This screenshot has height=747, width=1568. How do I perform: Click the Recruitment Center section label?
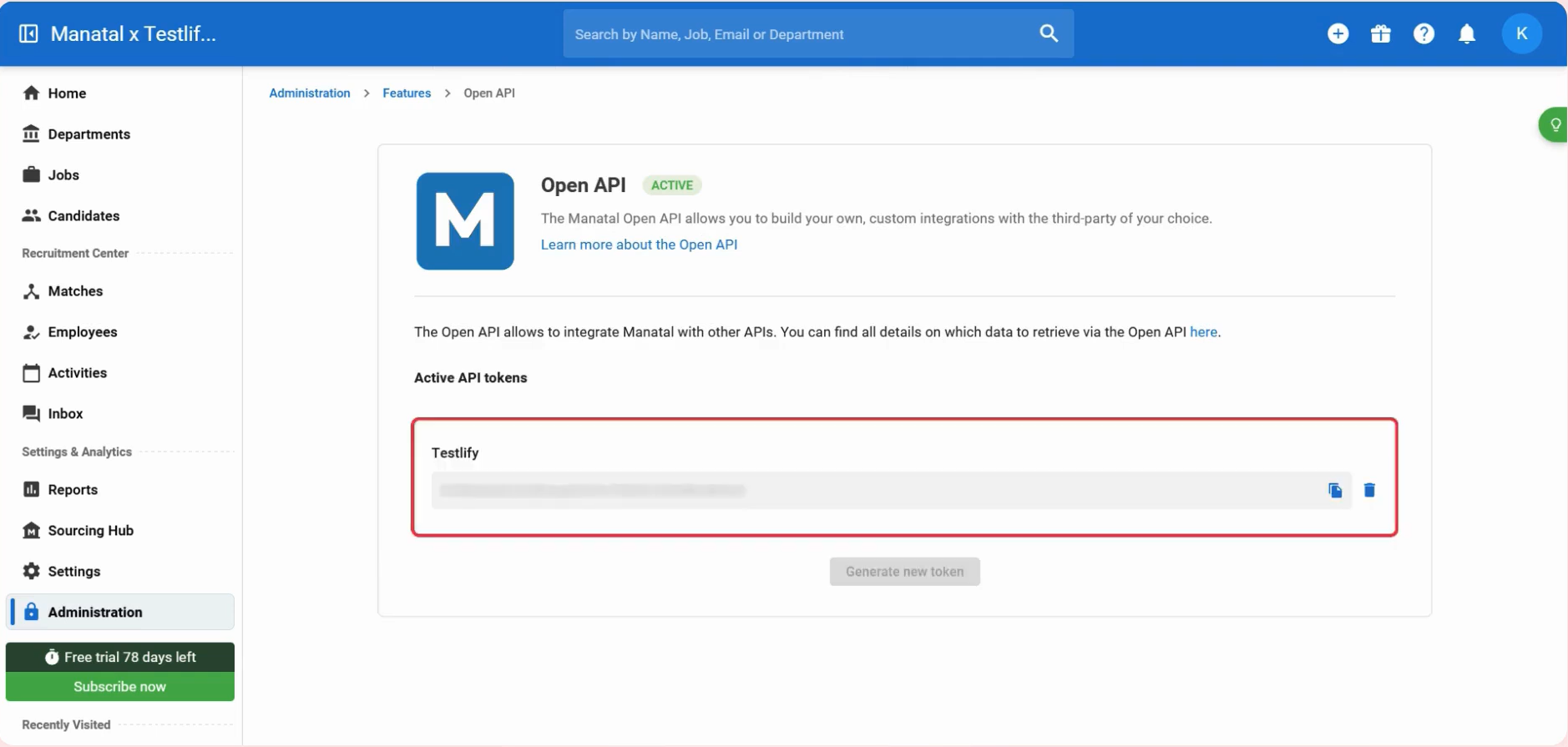(75, 254)
